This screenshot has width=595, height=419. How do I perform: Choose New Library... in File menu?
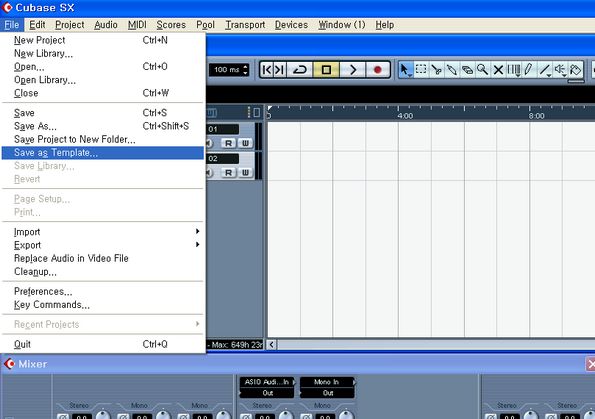102,53
